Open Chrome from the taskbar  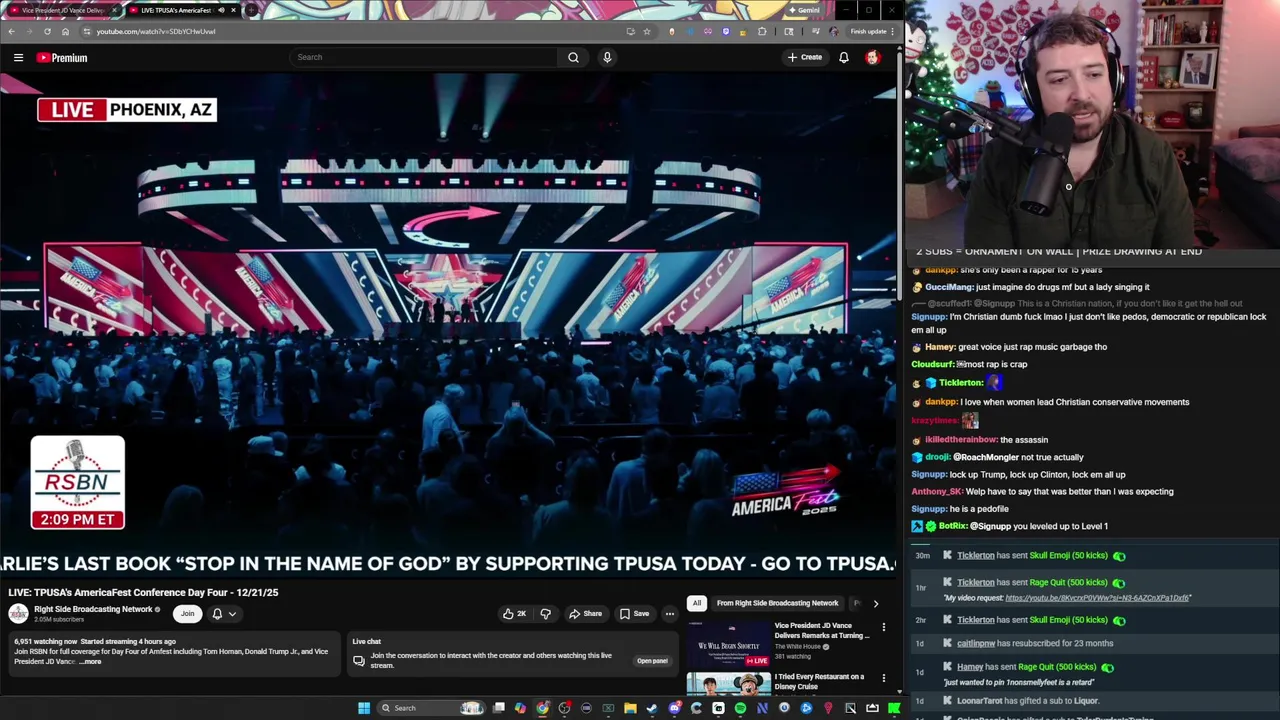[542, 708]
